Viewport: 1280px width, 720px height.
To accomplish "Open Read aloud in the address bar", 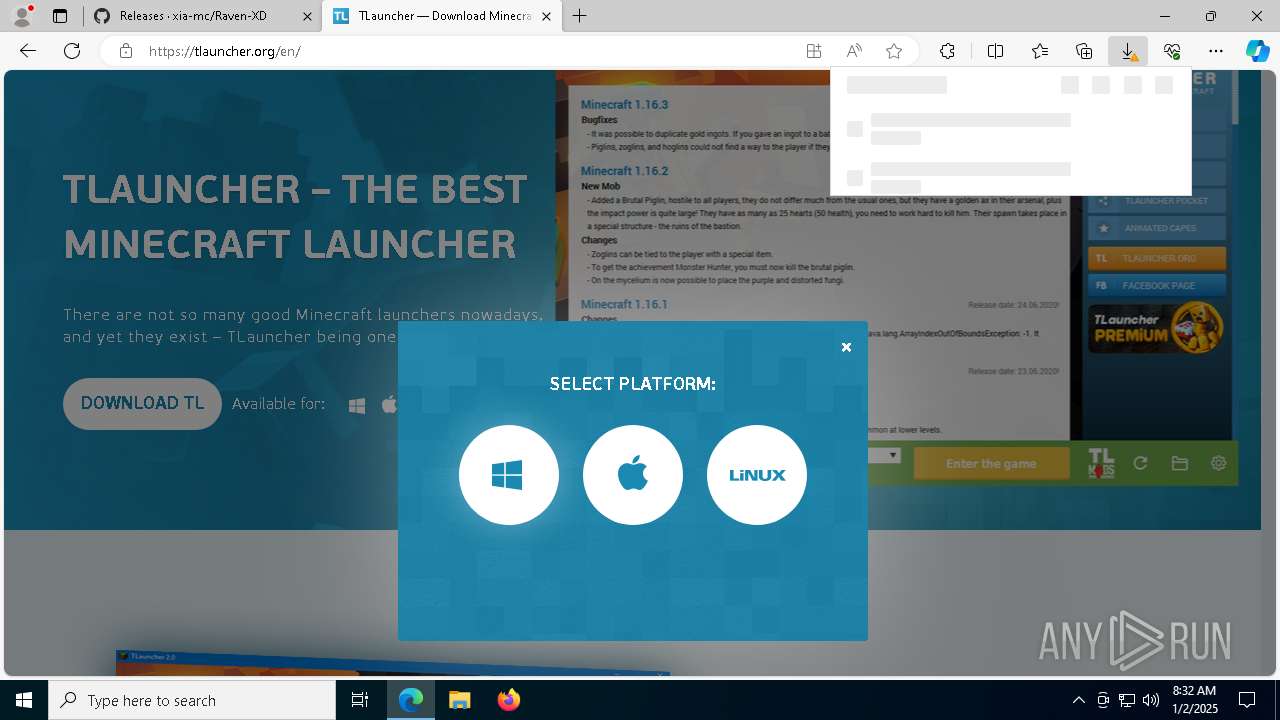I will (854, 51).
